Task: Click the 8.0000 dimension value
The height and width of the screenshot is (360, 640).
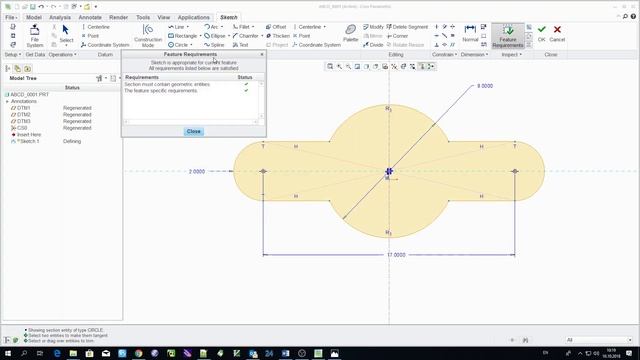Action: 485,86
